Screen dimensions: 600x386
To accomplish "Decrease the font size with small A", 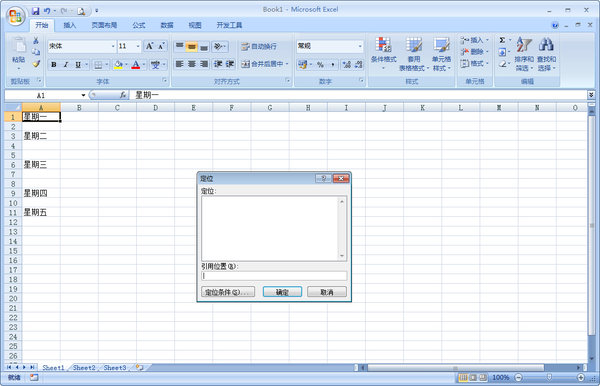I will [x=161, y=46].
